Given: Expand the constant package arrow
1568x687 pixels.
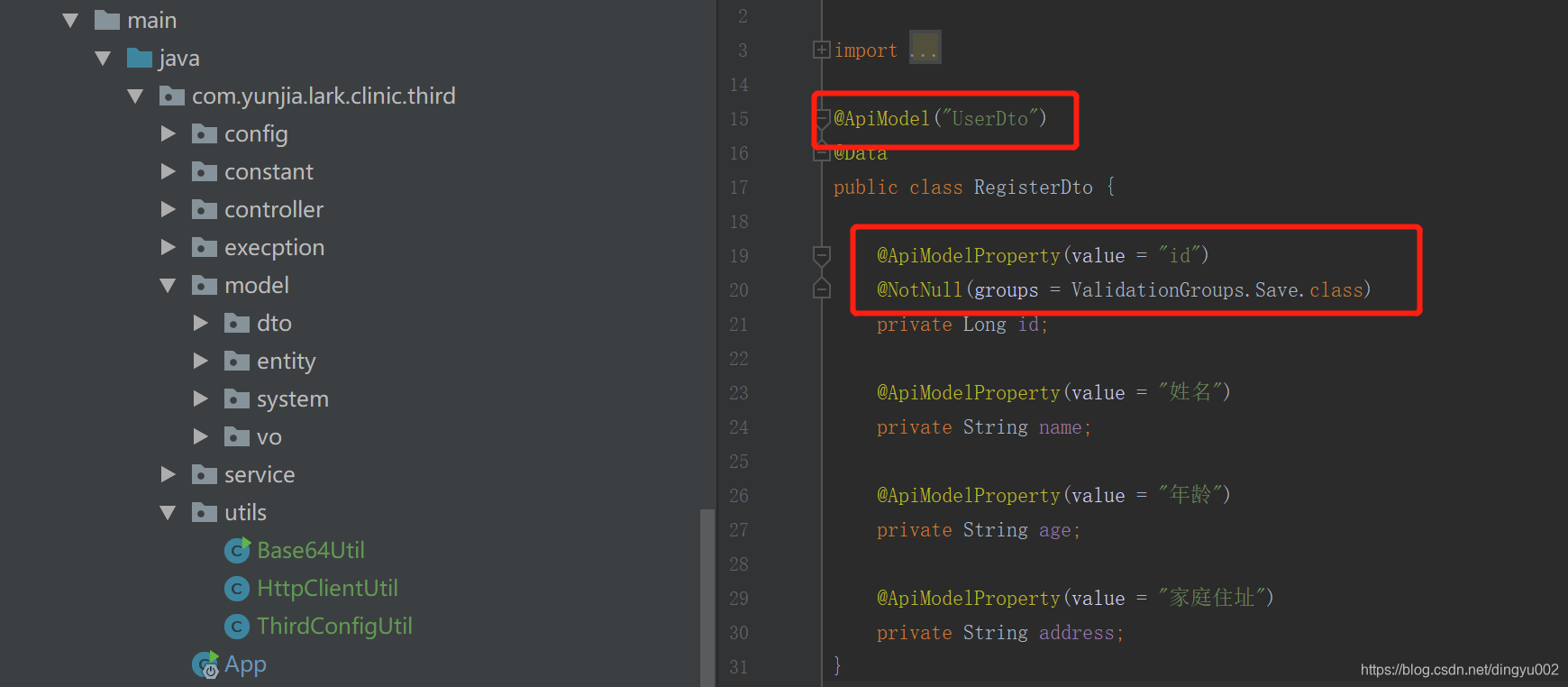Looking at the screenshot, I should (168, 171).
